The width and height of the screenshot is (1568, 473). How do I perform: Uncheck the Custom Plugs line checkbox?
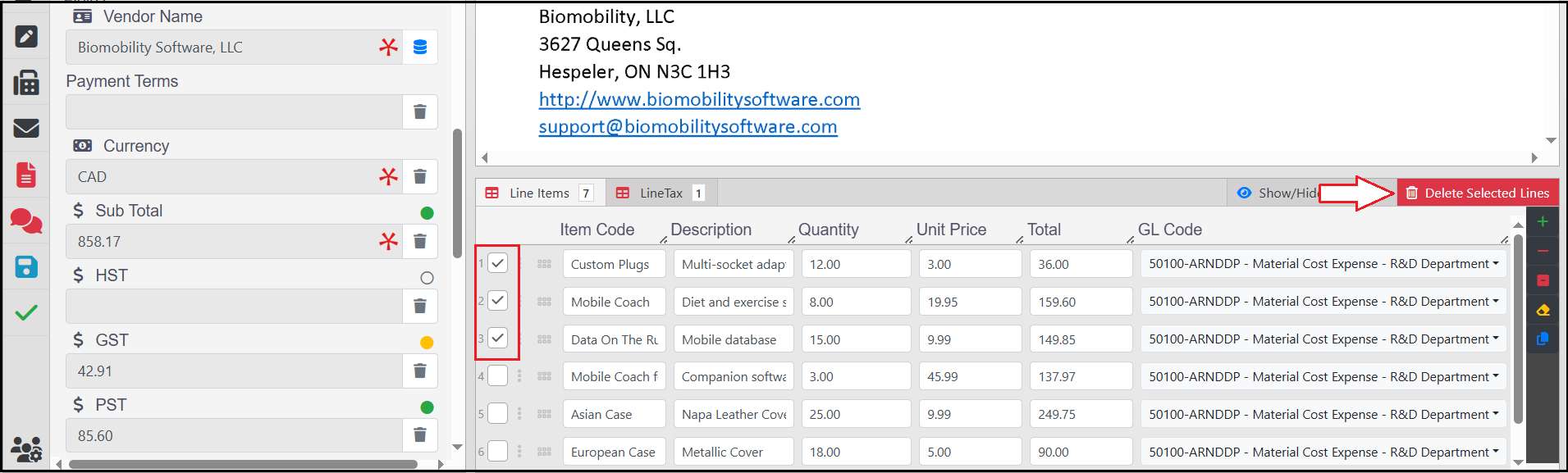(x=498, y=263)
